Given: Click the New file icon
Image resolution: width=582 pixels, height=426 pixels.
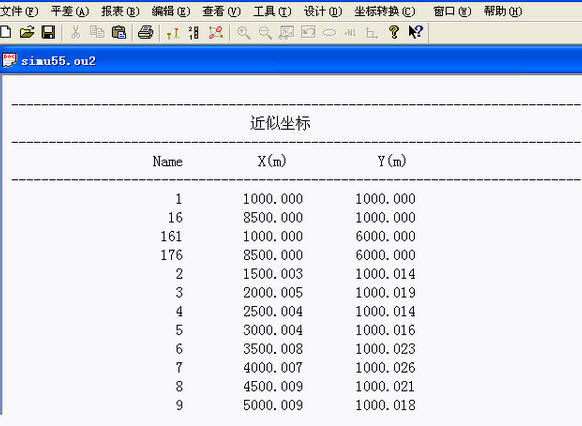Looking at the screenshot, I should tap(5, 33).
